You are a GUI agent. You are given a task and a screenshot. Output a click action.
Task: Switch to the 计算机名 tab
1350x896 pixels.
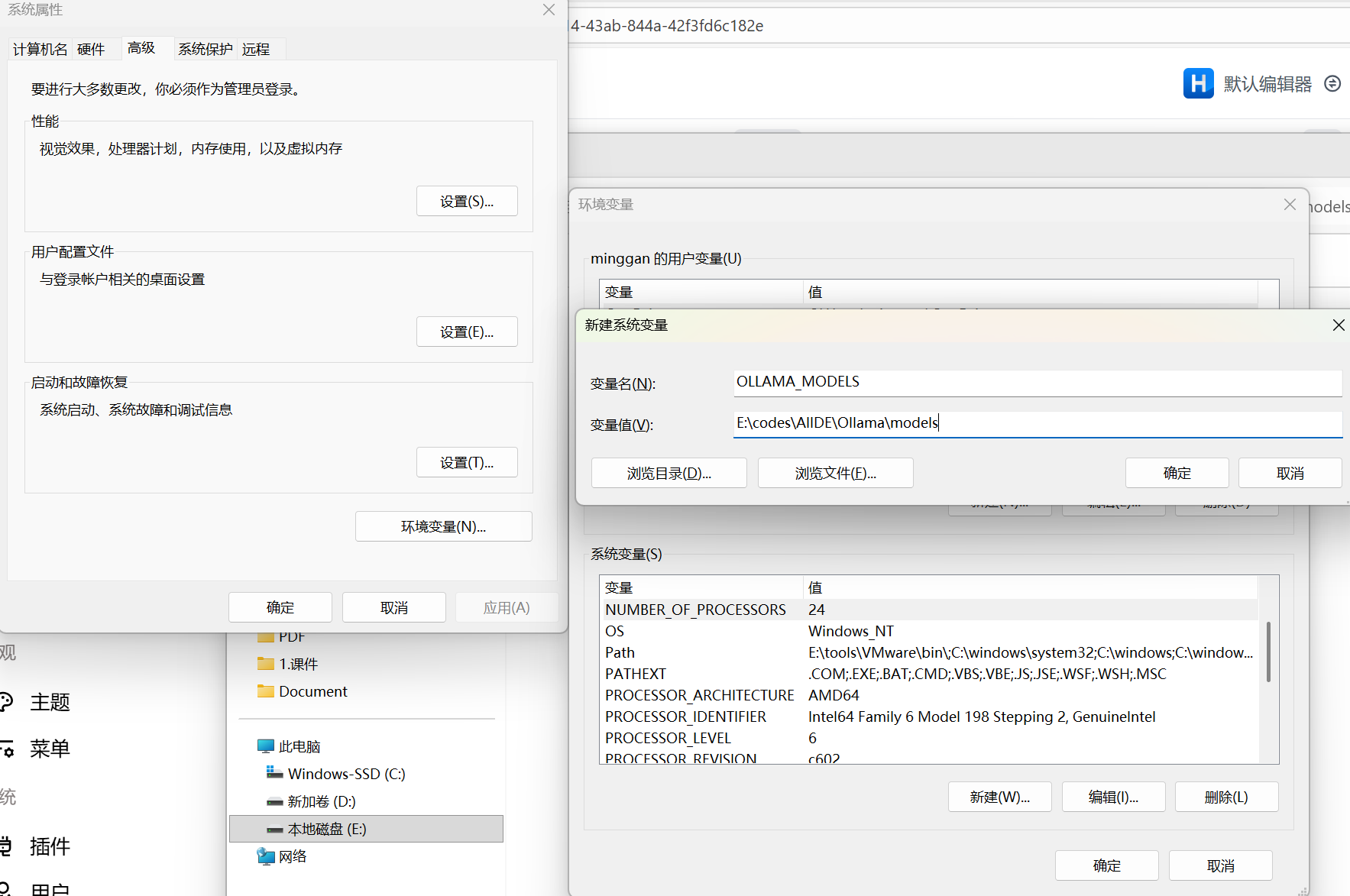tap(40, 50)
